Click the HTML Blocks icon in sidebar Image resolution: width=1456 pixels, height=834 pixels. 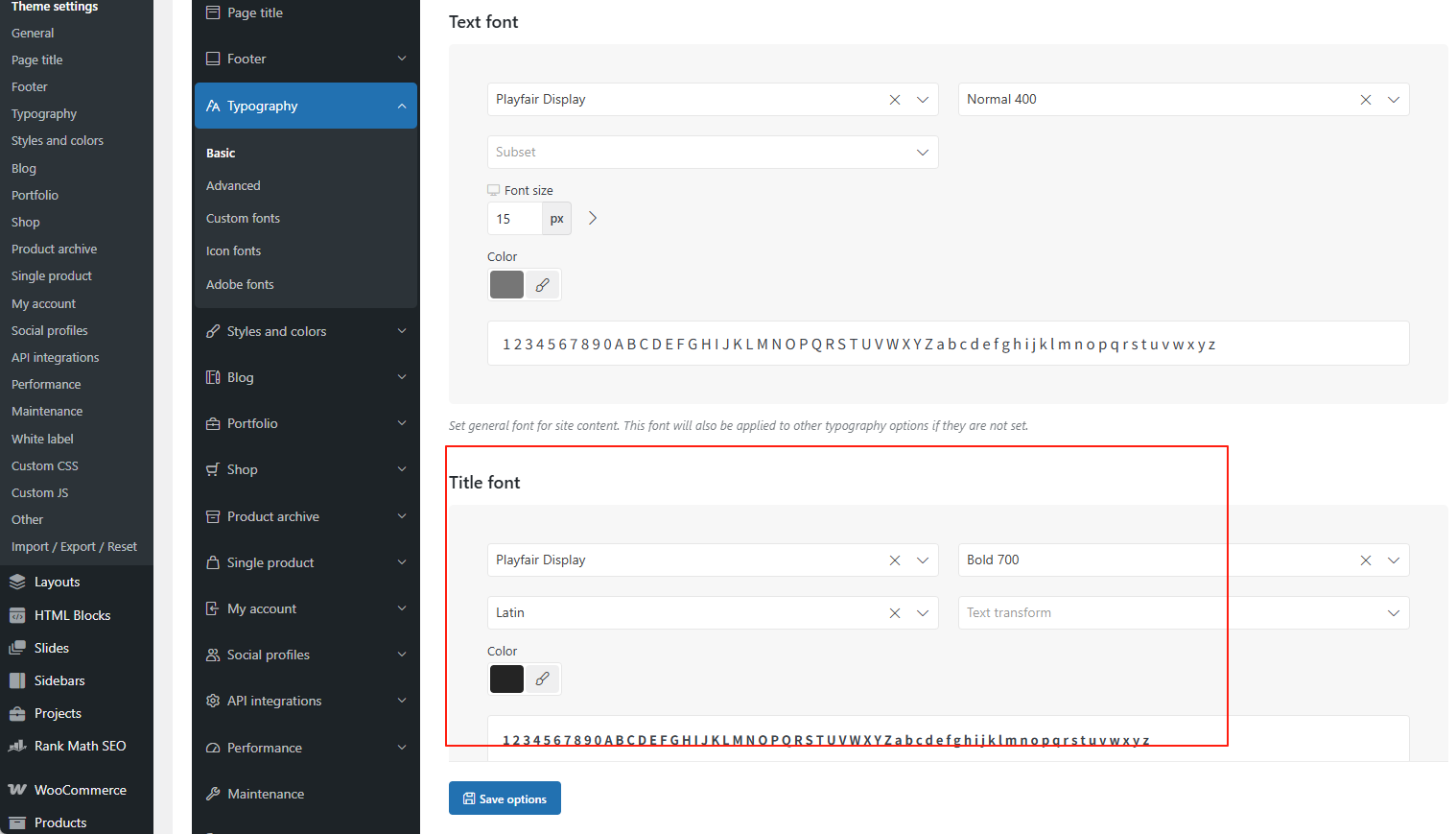pyautogui.click(x=17, y=615)
